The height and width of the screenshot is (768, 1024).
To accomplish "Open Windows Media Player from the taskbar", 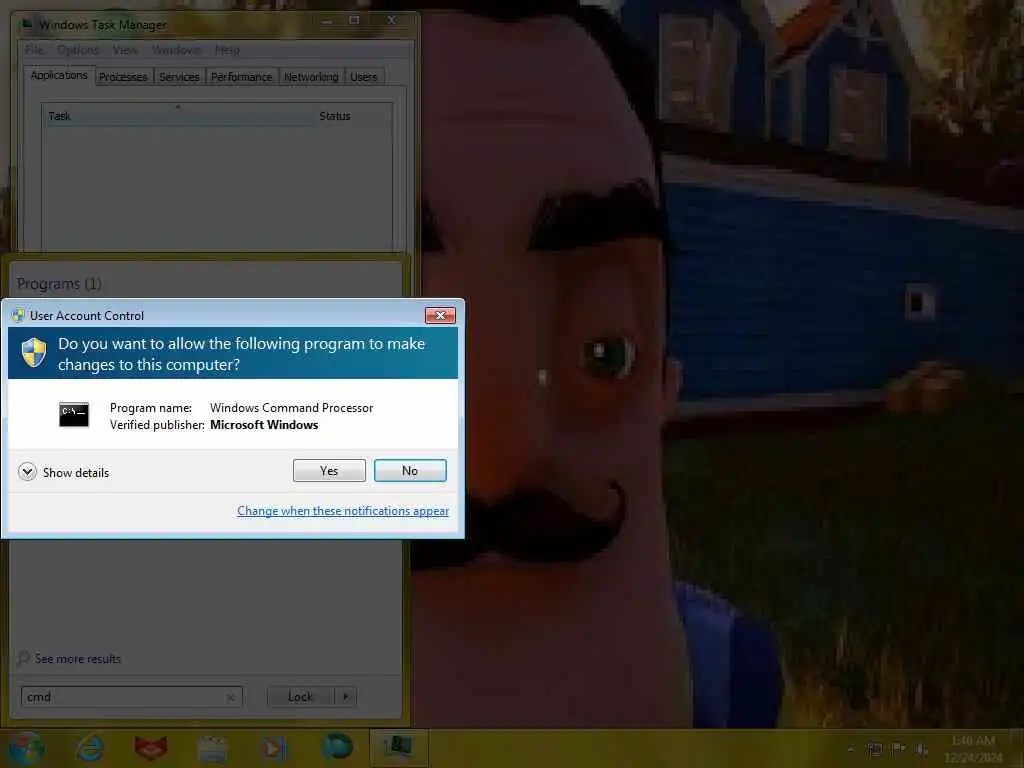I will [274, 748].
